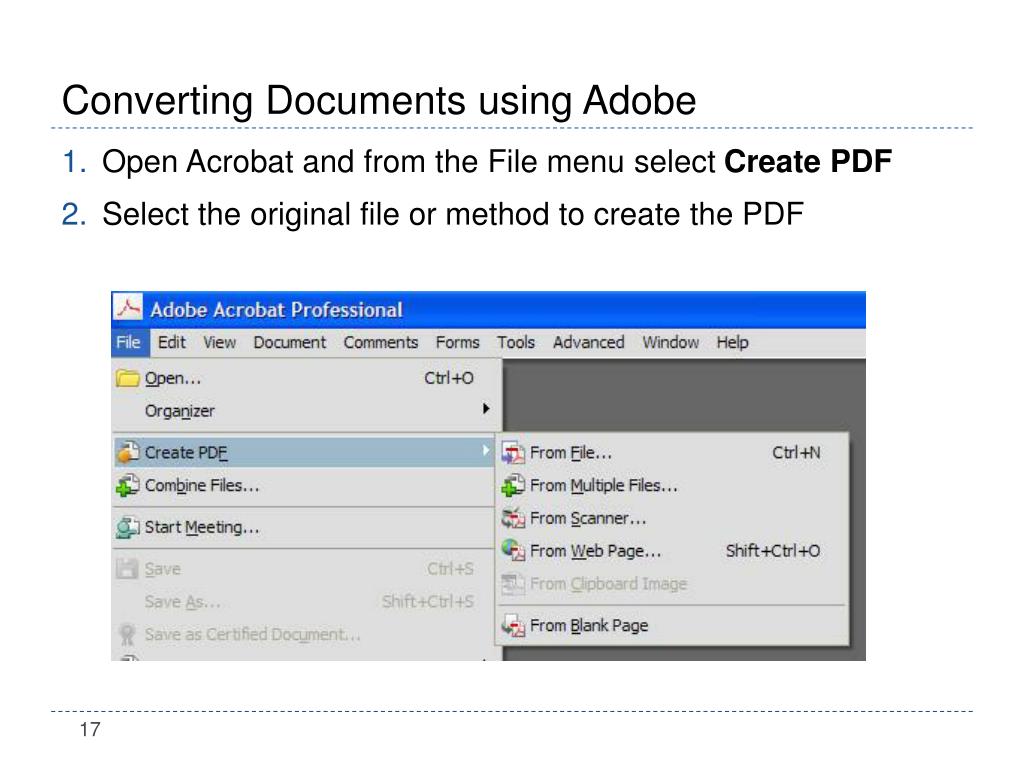
Task: Open the Forms menu
Action: coord(457,342)
